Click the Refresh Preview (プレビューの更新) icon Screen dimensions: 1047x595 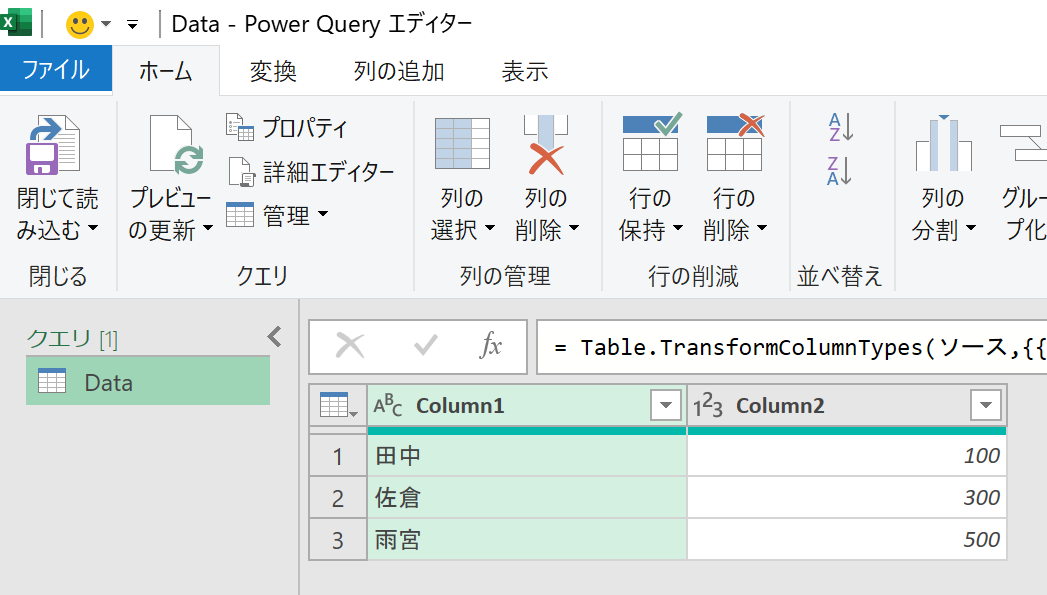point(171,146)
